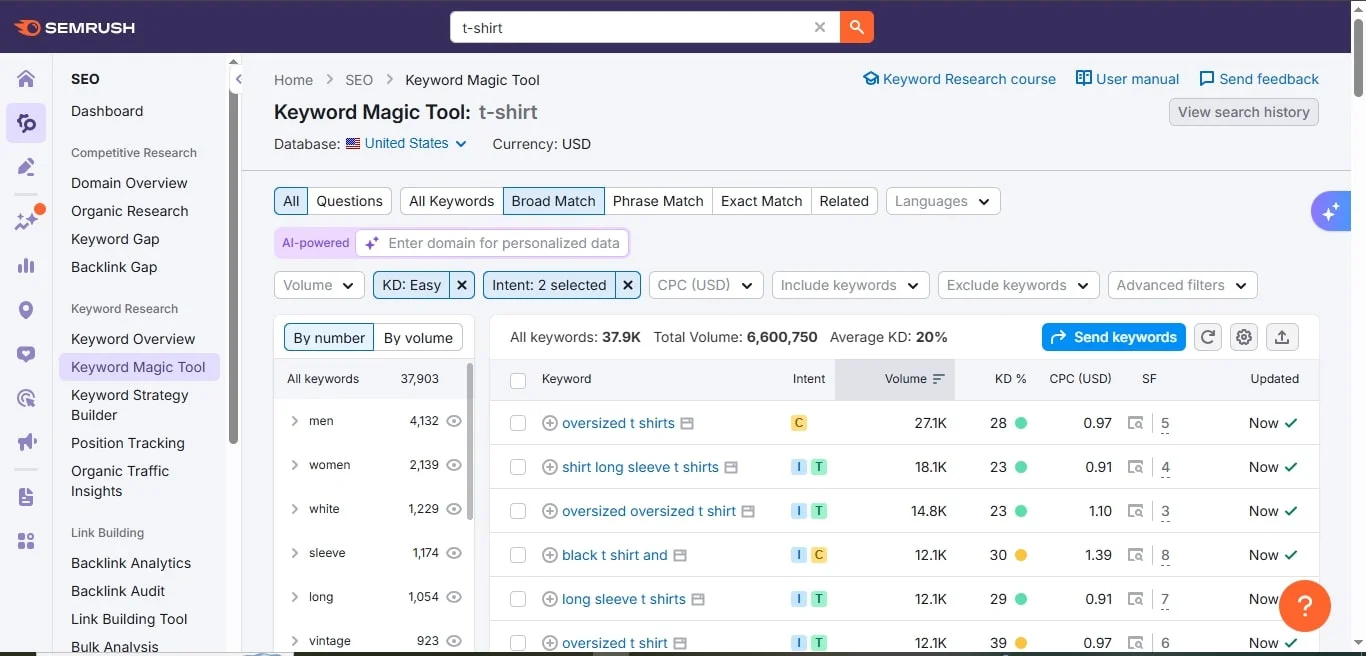
Task: Select all keywords with the header checkbox
Action: [x=518, y=379]
